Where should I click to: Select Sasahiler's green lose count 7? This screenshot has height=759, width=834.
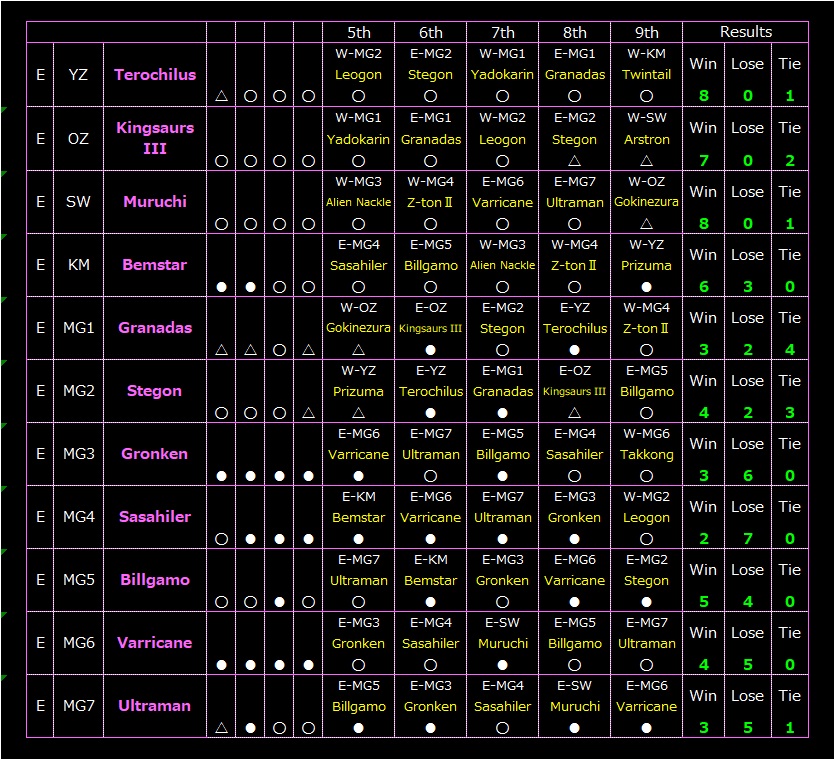click(747, 538)
